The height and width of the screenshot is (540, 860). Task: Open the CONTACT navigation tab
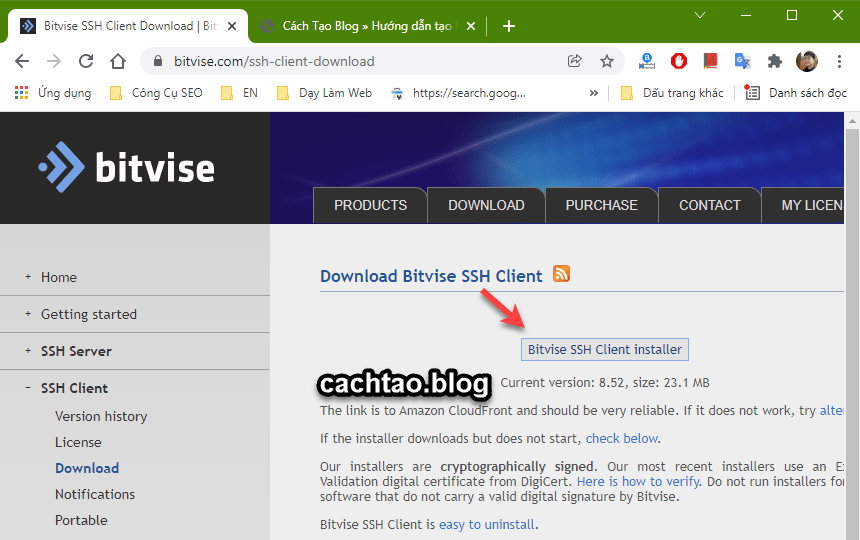coord(709,205)
